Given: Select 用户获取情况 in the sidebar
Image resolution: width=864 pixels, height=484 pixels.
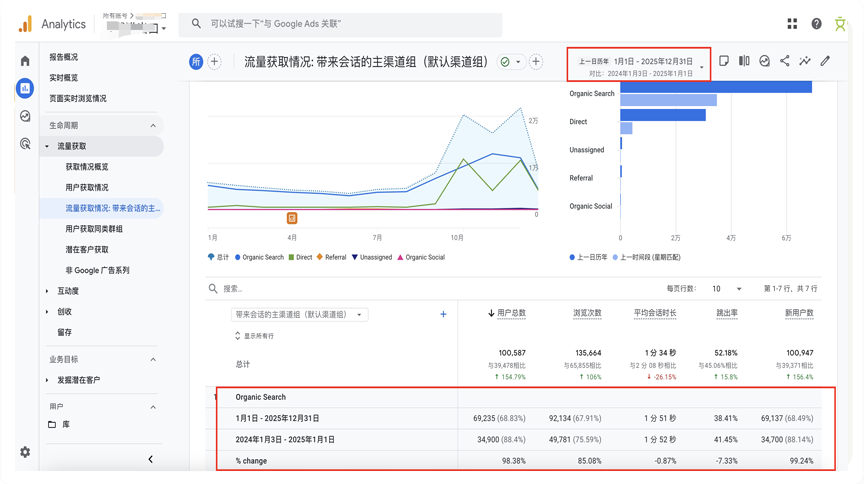Looking at the screenshot, I should (x=87, y=188).
